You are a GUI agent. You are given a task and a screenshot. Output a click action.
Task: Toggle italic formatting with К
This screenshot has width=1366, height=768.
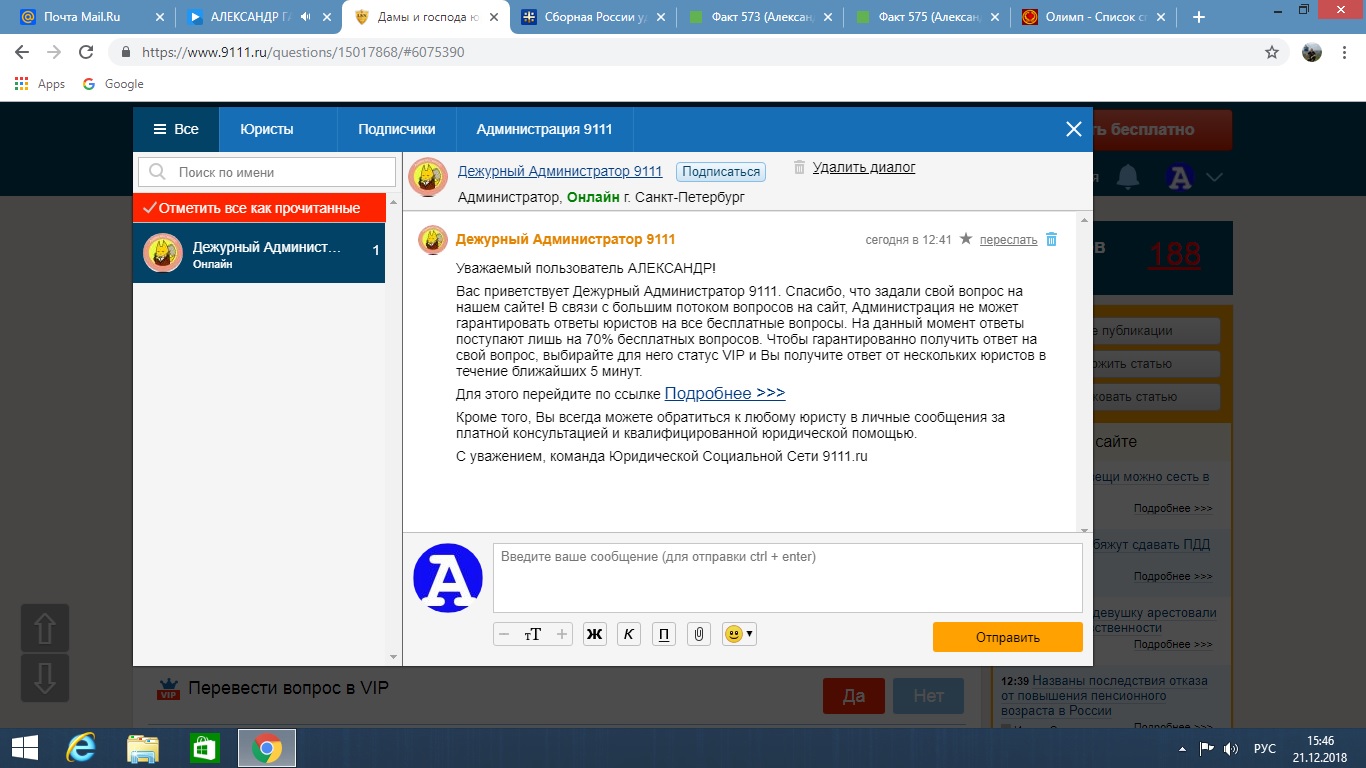pos(629,634)
